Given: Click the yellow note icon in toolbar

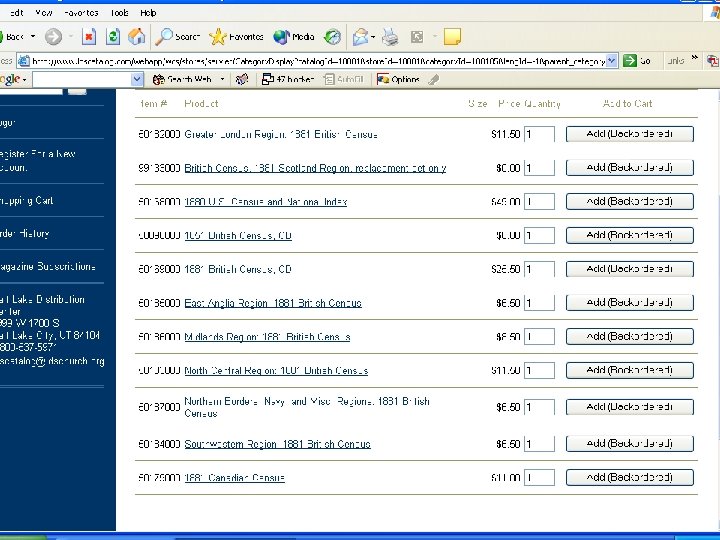Looking at the screenshot, I should pyautogui.click(x=452, y=37).
